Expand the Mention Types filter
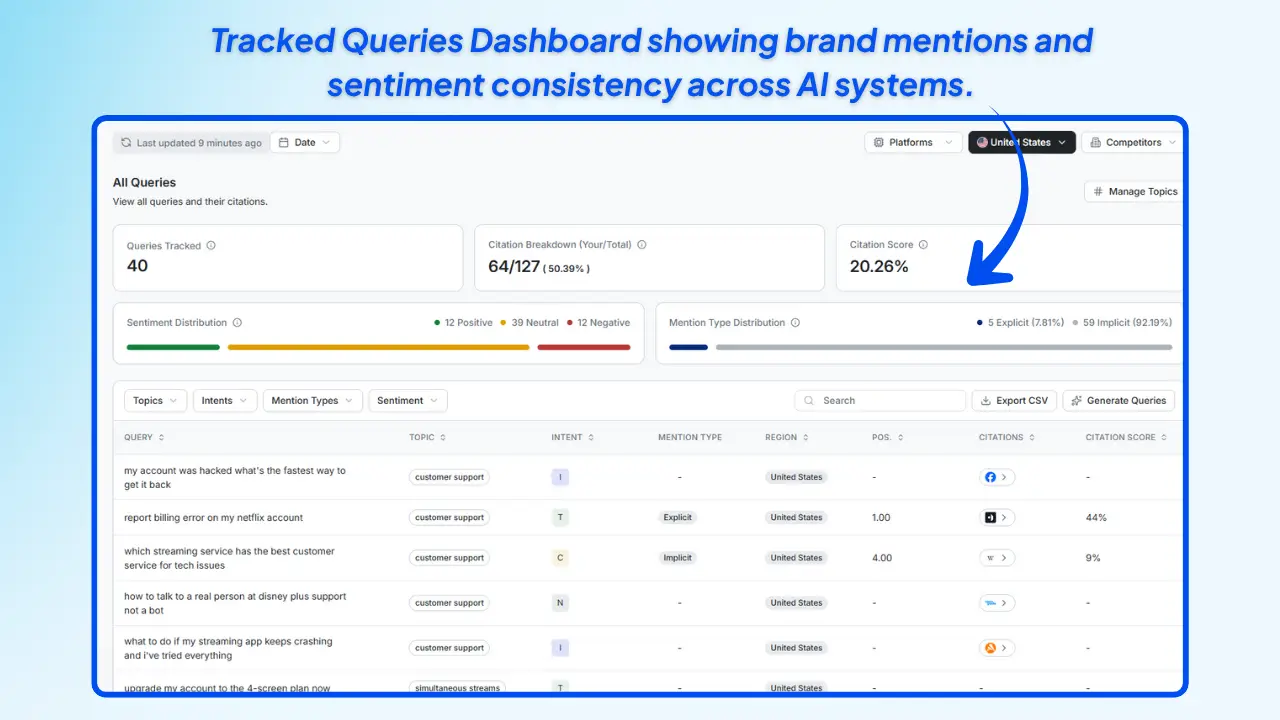Screen dimensions: 1280x720 coord(312,400)
